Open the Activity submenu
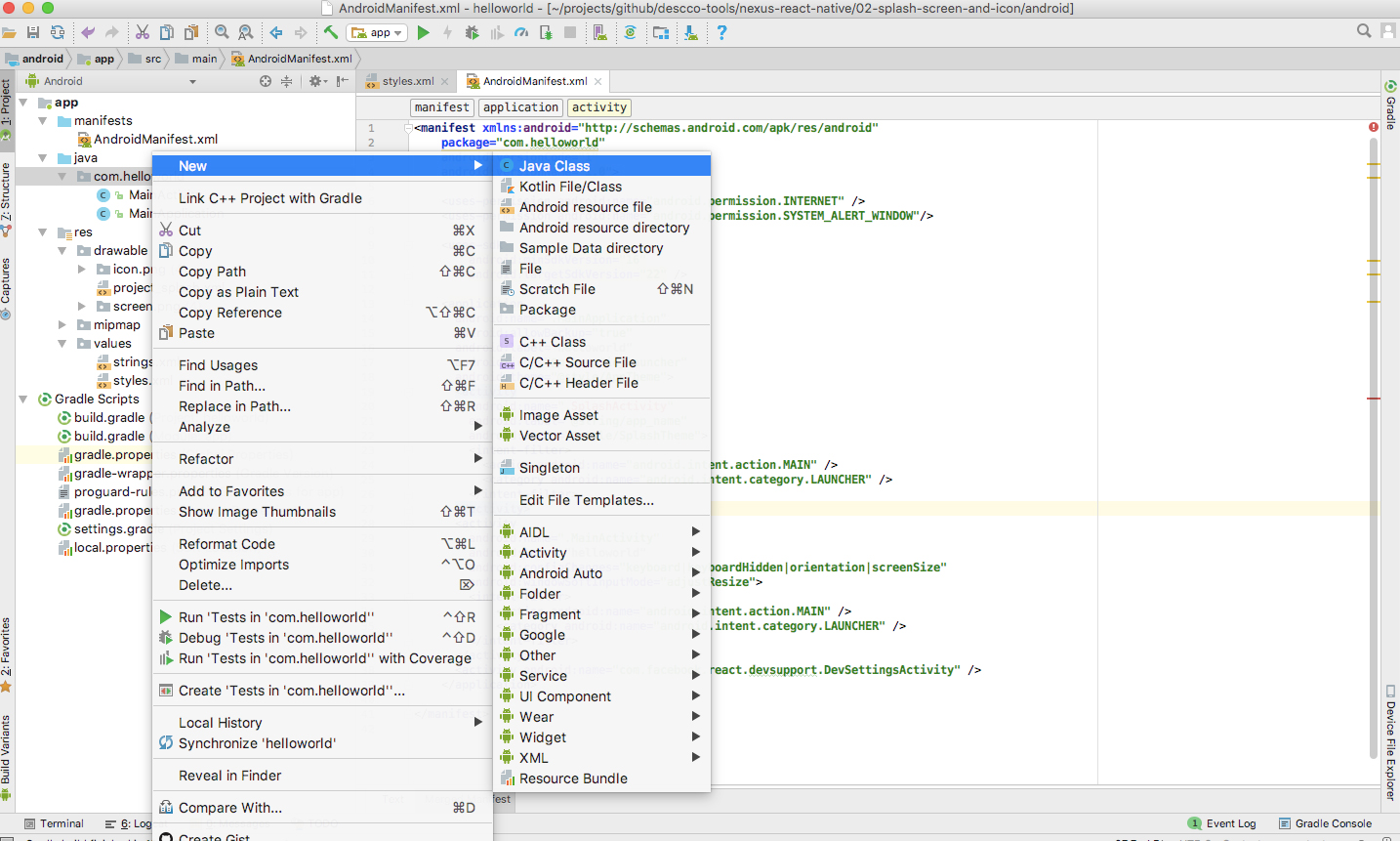 click(x=602, y=553)
